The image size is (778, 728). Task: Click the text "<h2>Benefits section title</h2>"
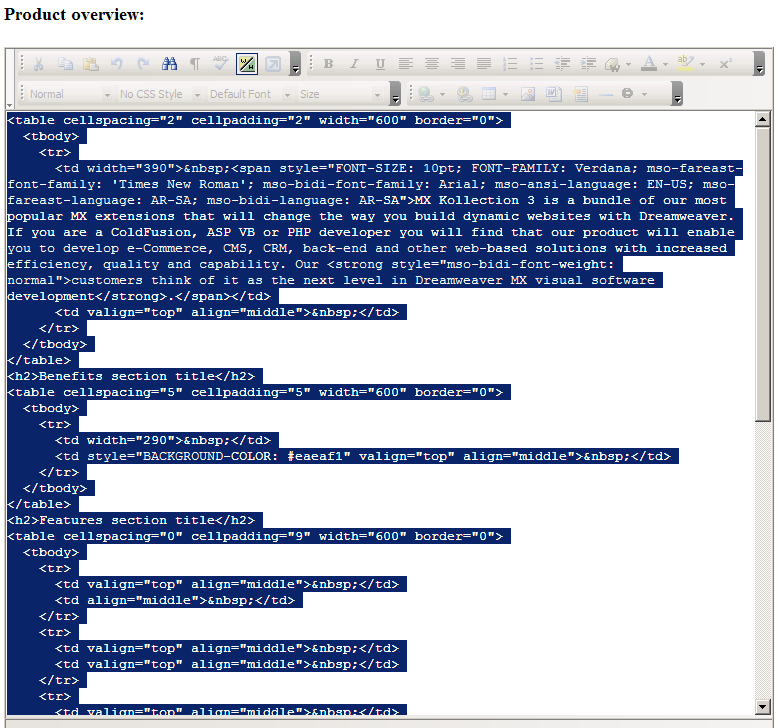tap(131, 376)
